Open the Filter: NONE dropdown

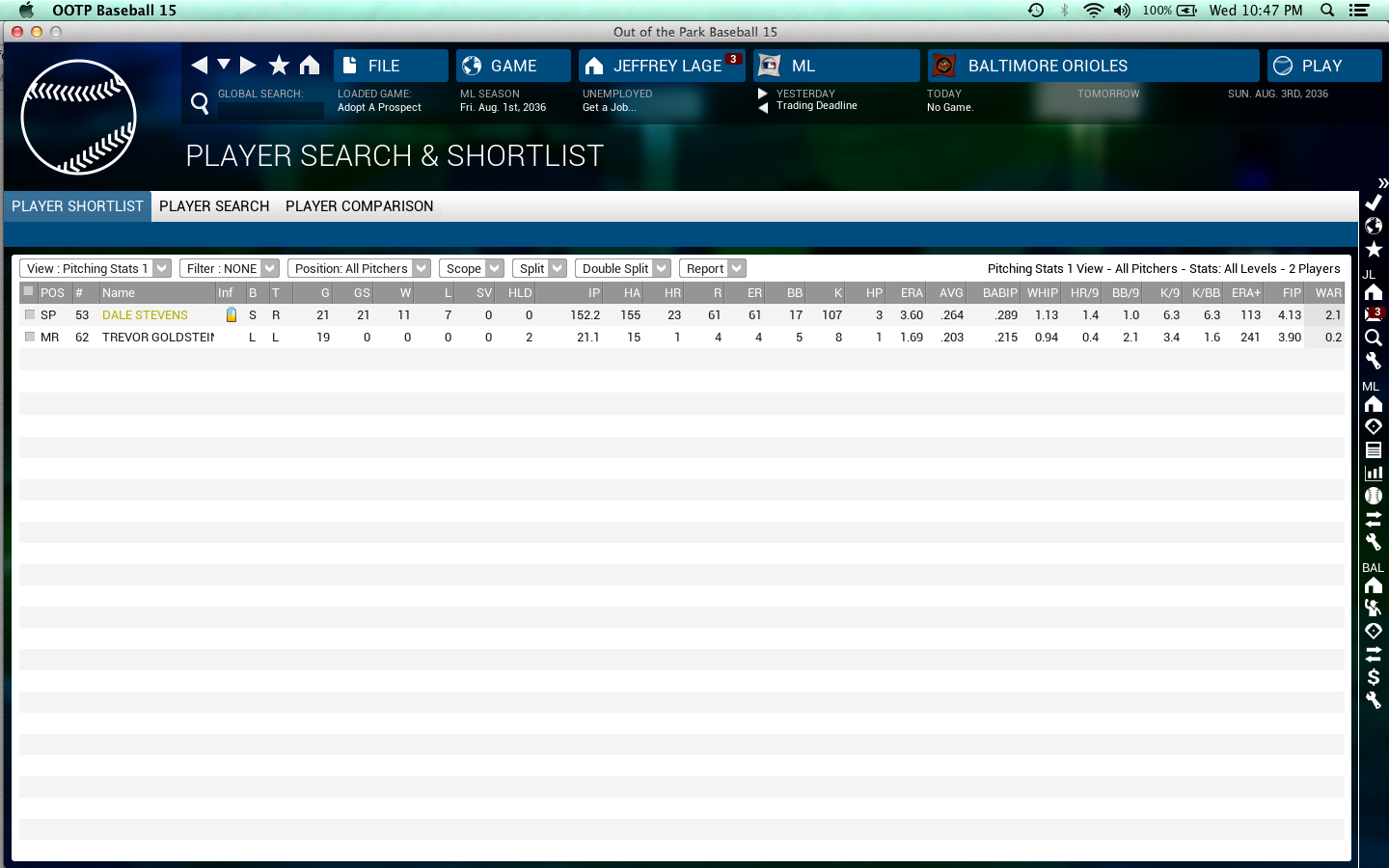[x=229, y=268]
